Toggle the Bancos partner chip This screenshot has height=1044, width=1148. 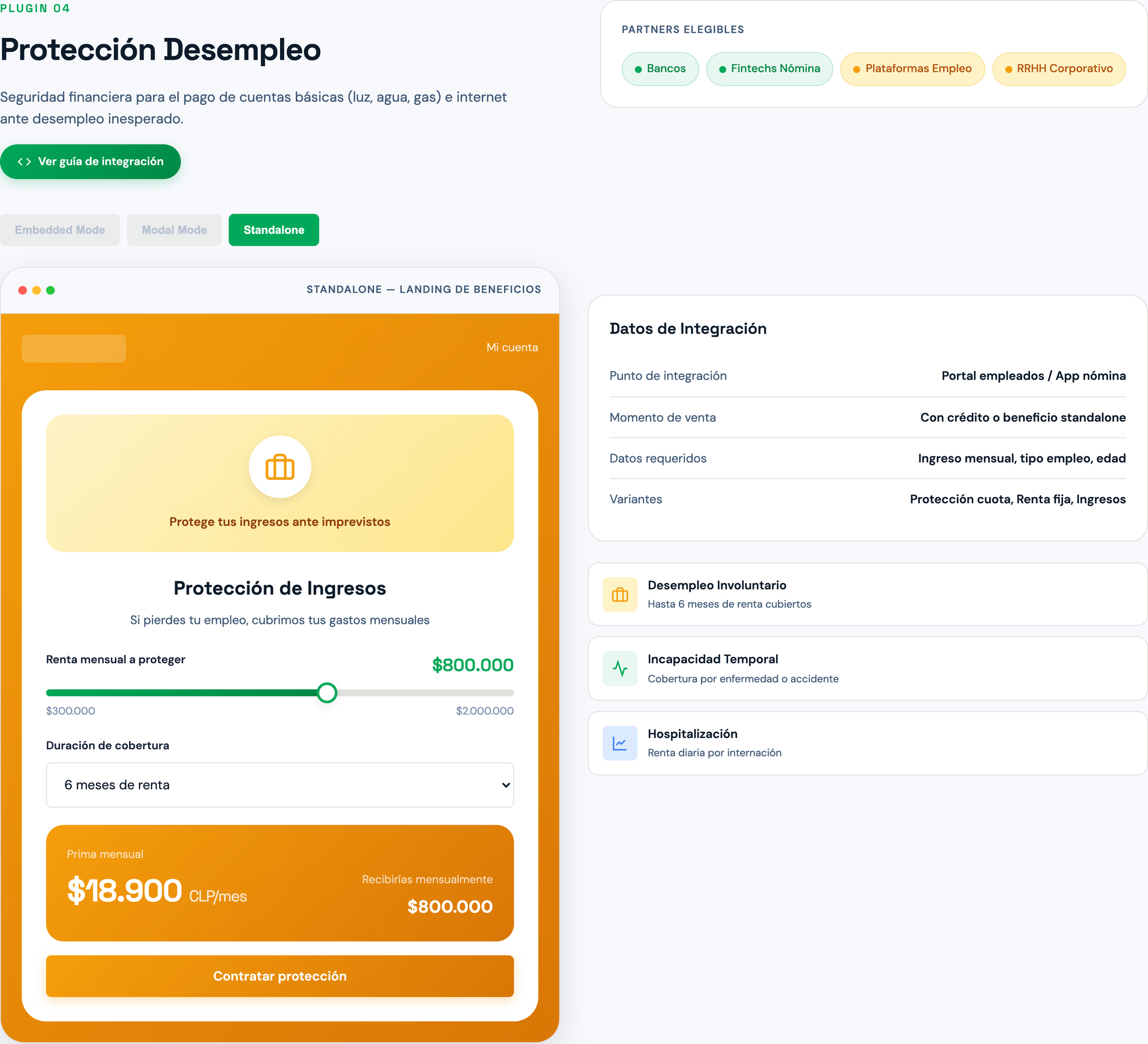click(660, 68)
